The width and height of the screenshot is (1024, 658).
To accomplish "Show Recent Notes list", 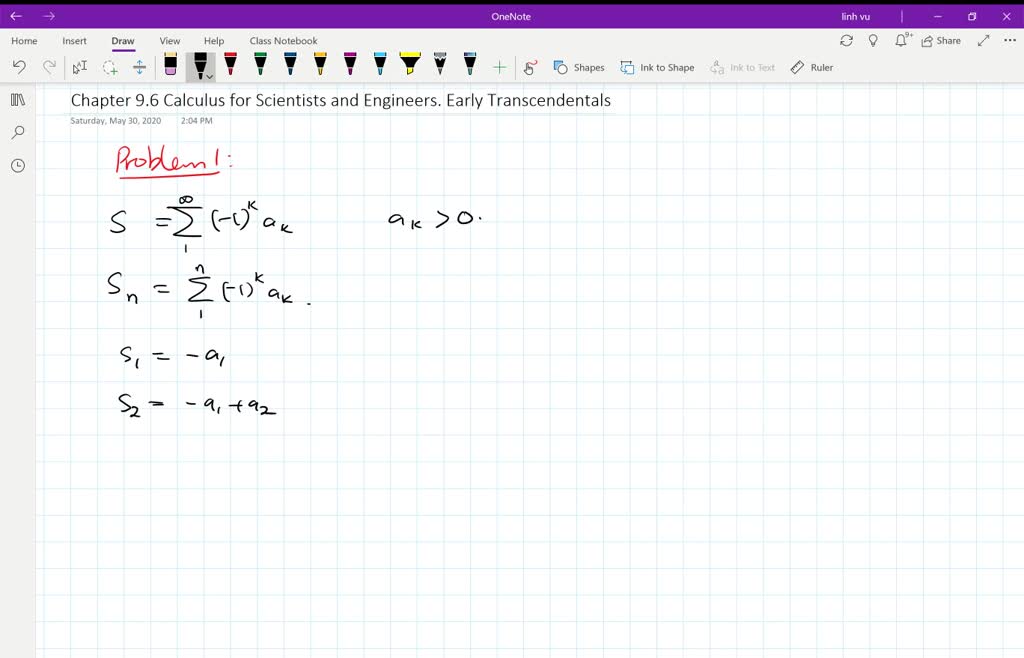I will point(17,165).
